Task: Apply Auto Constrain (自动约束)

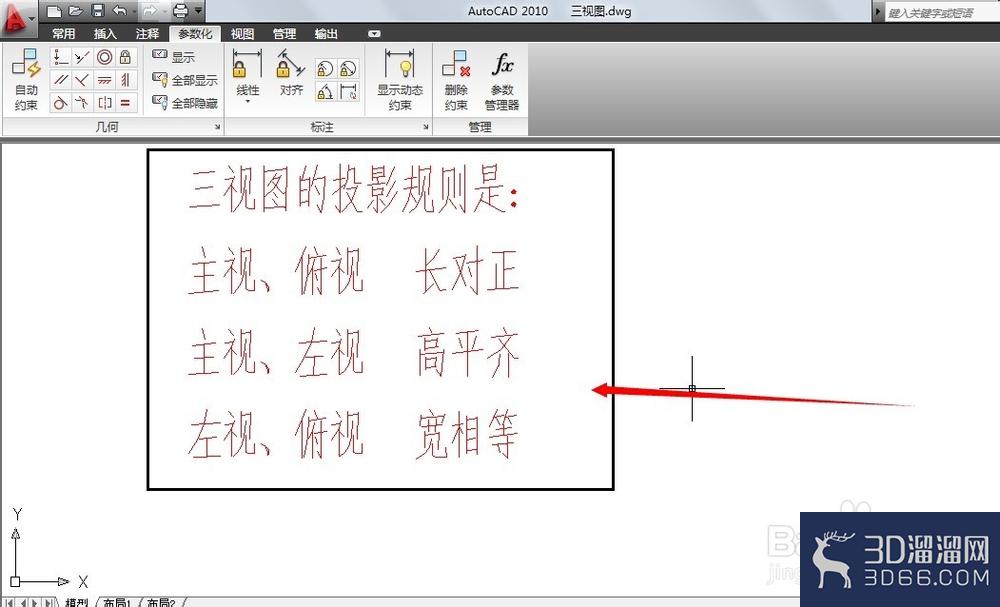Action: click(x=27, y=80)
